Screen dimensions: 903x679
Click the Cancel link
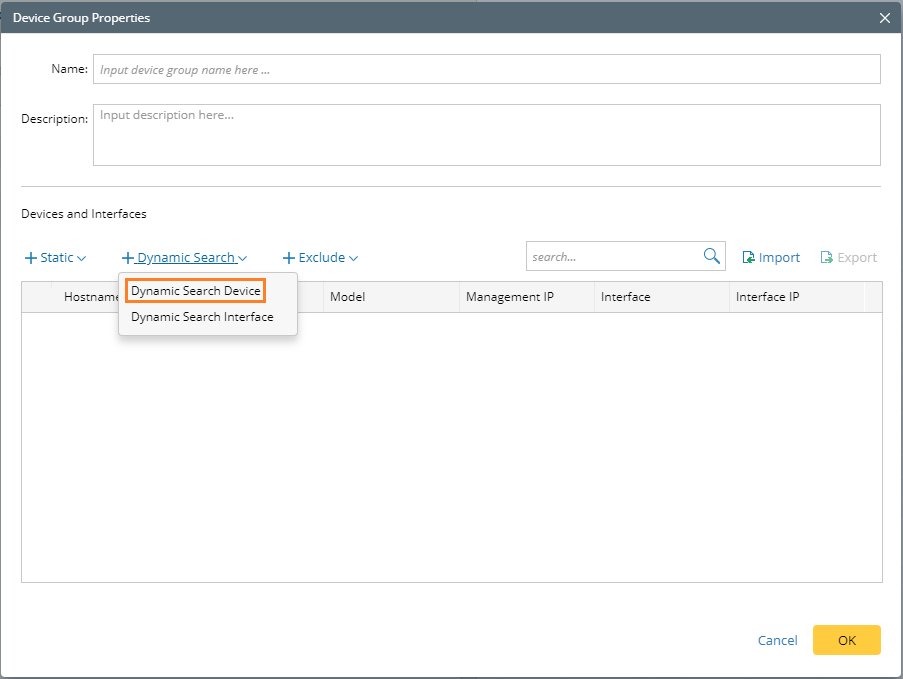tap(777, 640)
